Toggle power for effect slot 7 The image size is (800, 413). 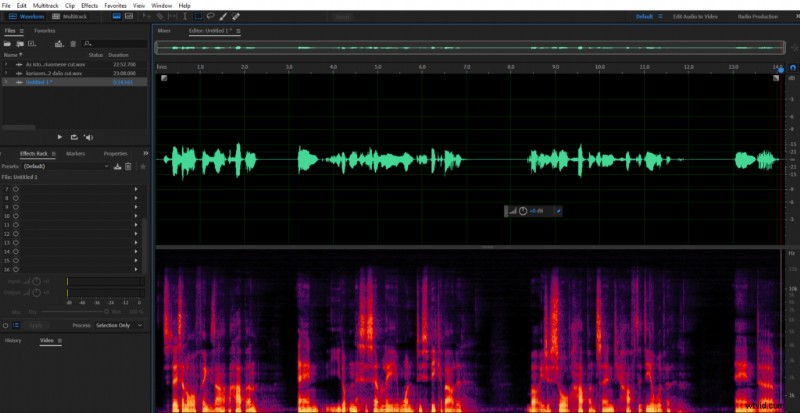coord(16,189)
